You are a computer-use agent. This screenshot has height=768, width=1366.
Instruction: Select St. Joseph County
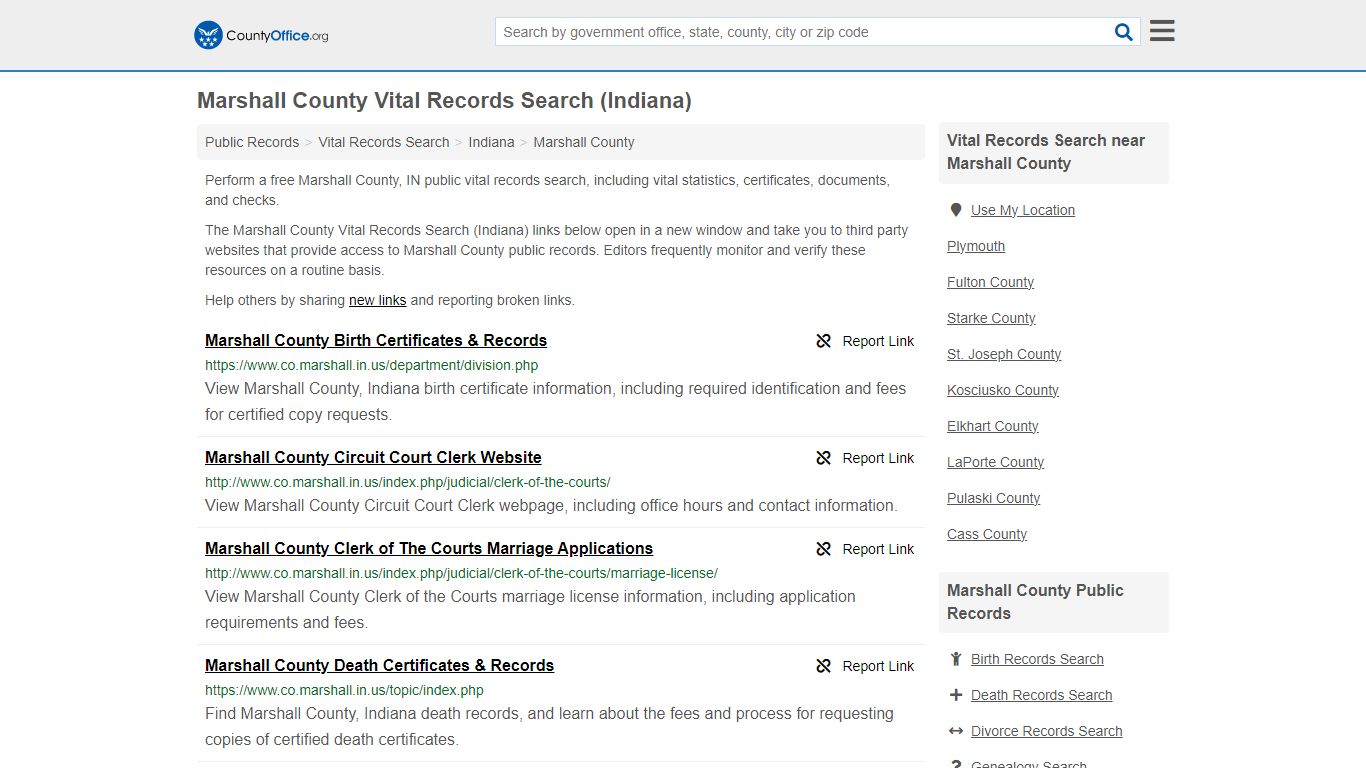(1004, 354)
